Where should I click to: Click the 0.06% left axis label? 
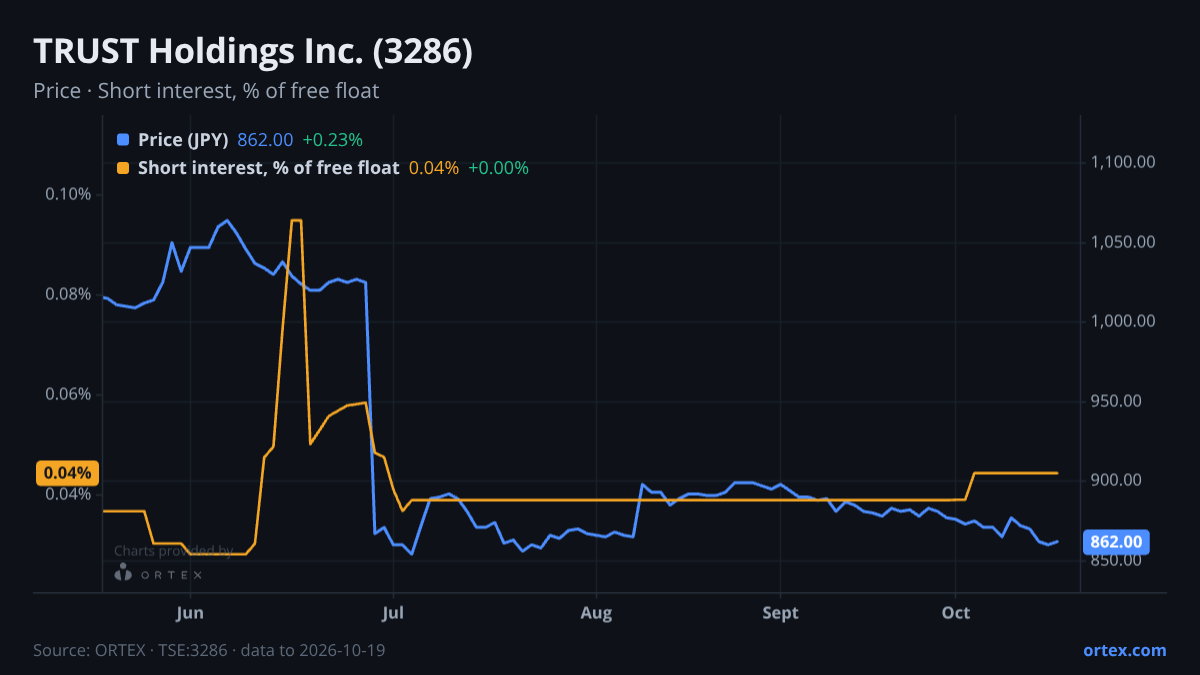[68, 394]
